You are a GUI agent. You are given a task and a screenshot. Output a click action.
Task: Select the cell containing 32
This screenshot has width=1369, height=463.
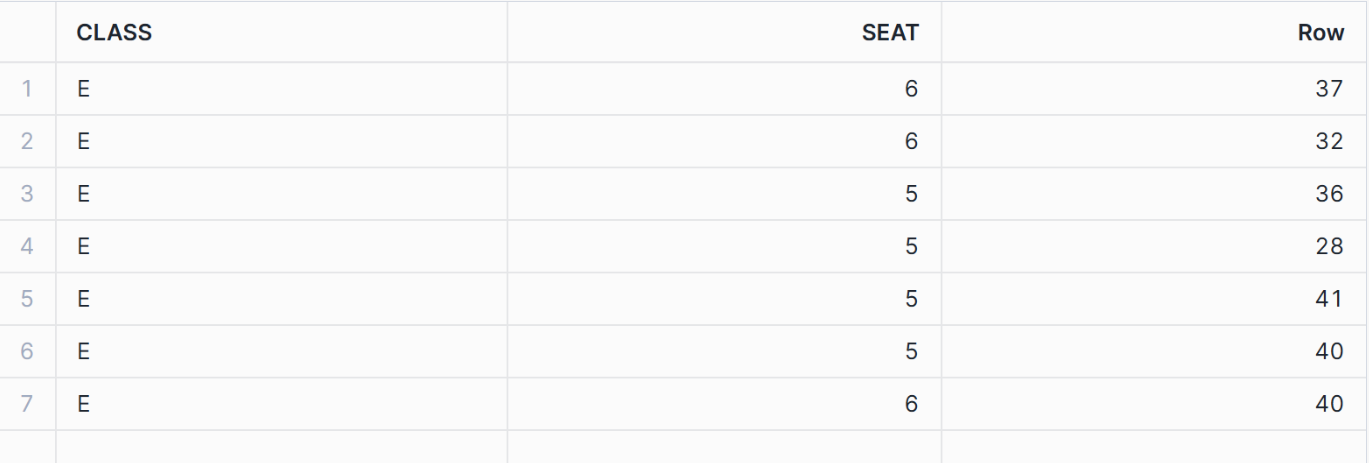1155,141
